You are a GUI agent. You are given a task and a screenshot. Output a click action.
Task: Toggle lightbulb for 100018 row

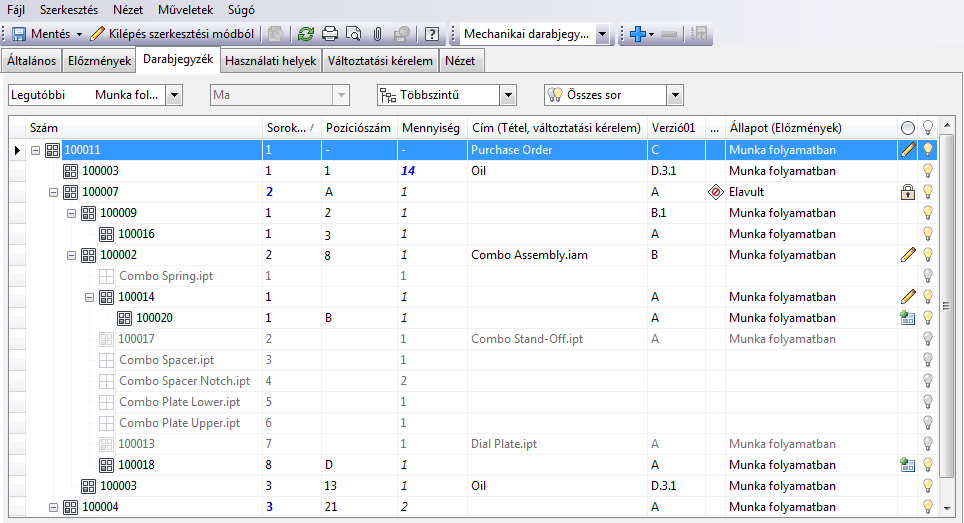[x=928, y=465]
